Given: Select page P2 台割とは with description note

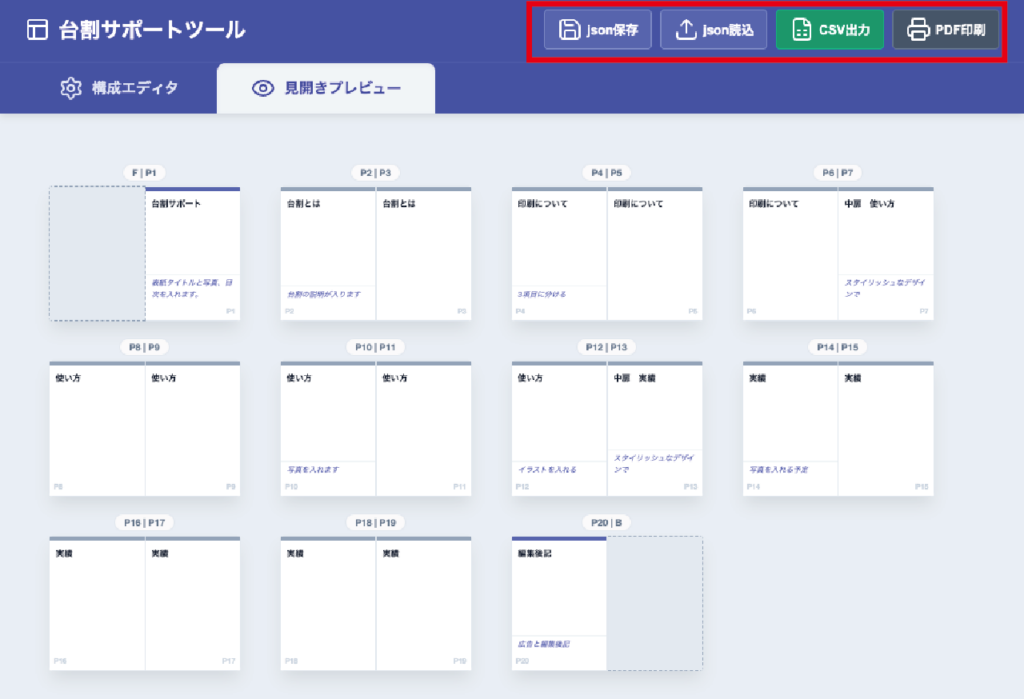Looking at the screenshot, I should [328, 254].
